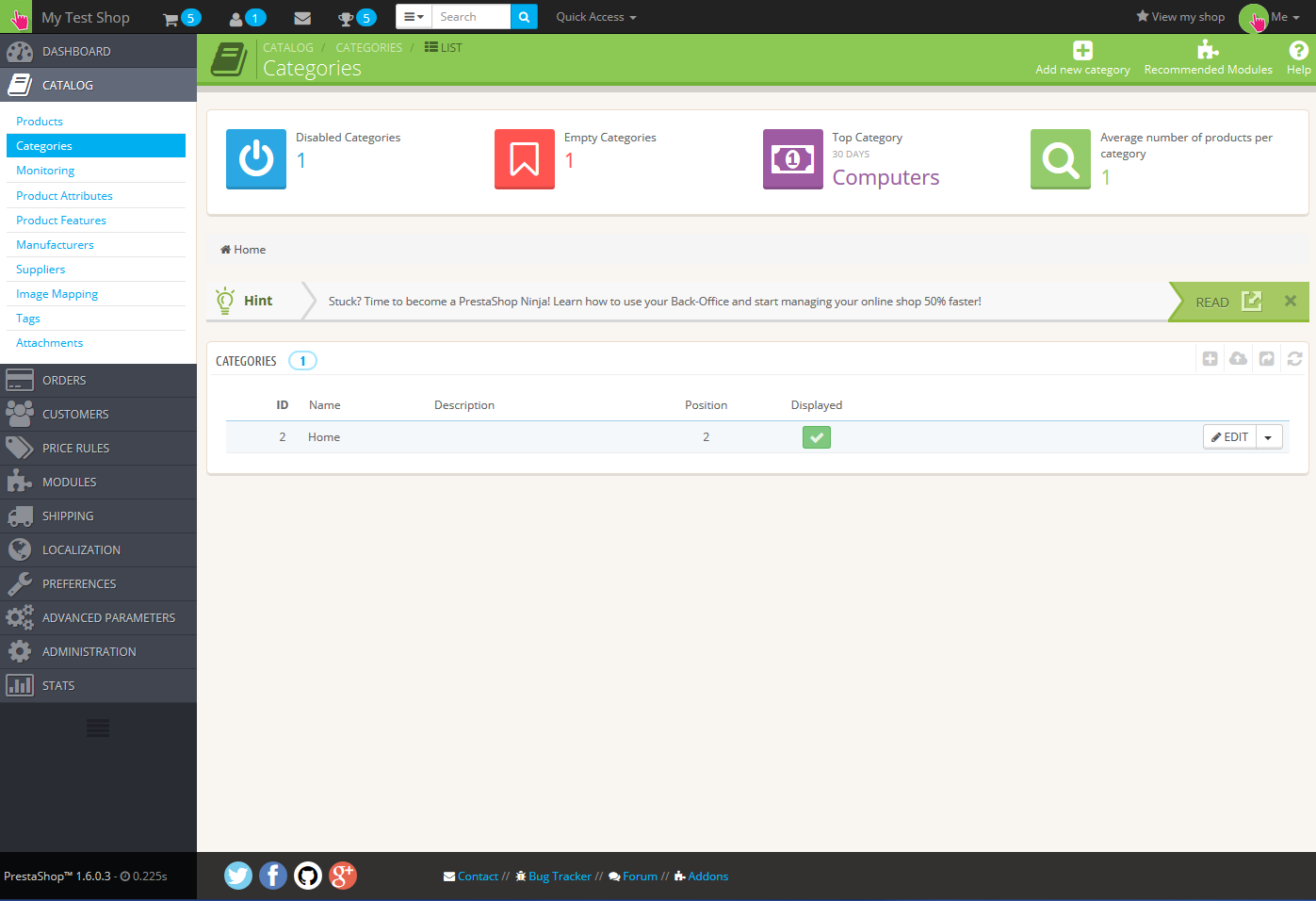Open the Twitter social icon in footer
Screen dimensions: 1316x901
point(238,876)
